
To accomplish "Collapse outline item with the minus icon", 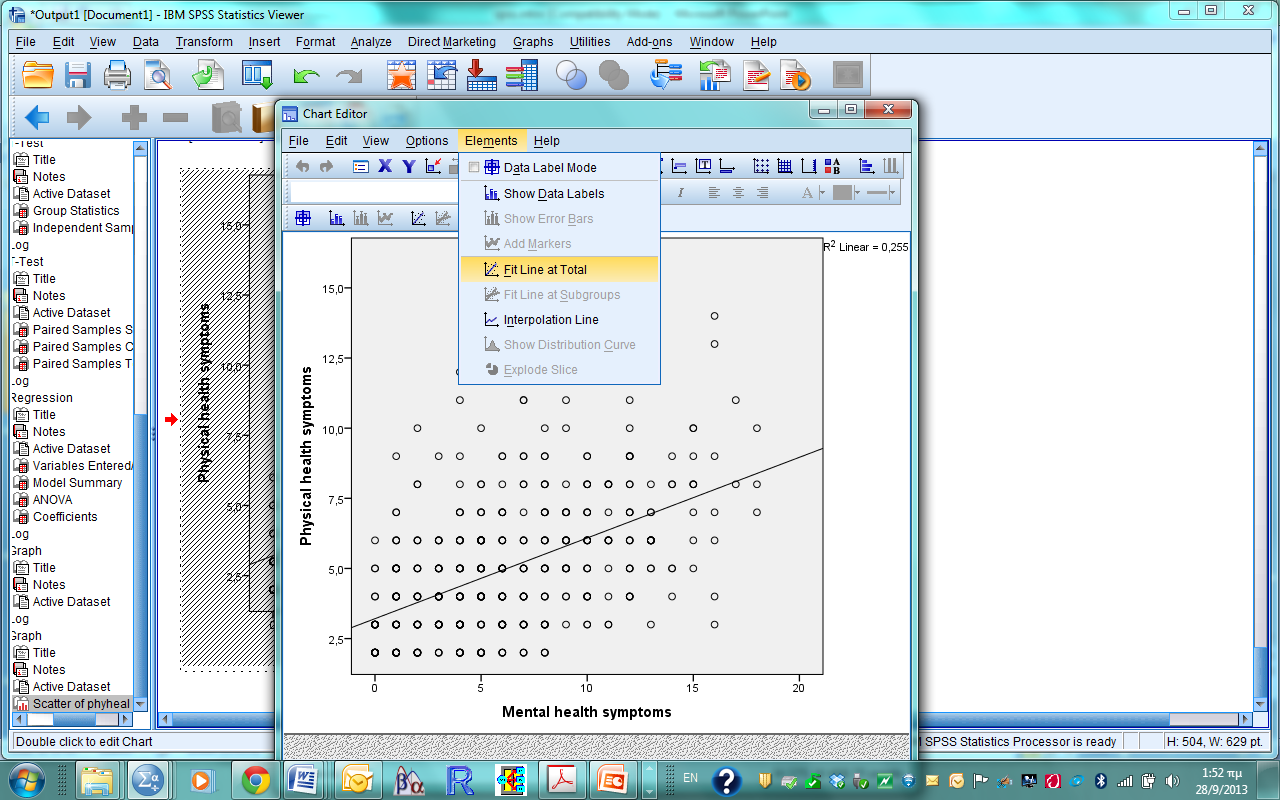I will (175, 118).
